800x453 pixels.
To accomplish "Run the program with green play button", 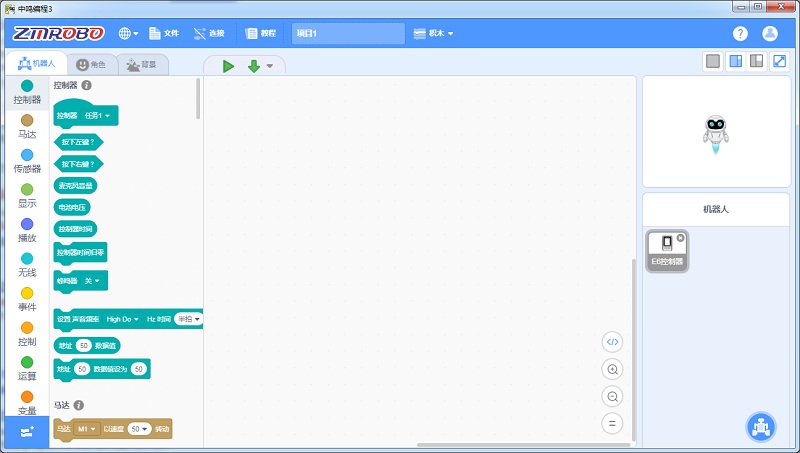I will point(228,66).
